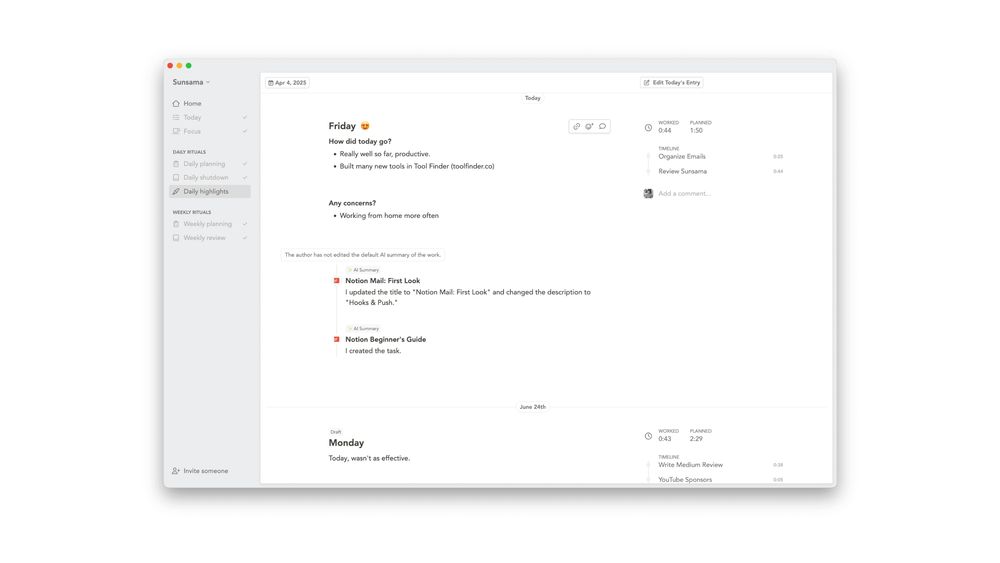1000x563 pixels.
Task: Click the Notion Mail: First Look task
Action: click(383, 281)
